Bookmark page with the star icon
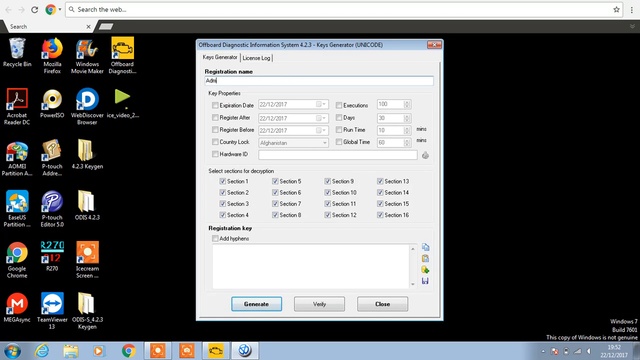This screenshot has width=640, height=360. [616, 9]
